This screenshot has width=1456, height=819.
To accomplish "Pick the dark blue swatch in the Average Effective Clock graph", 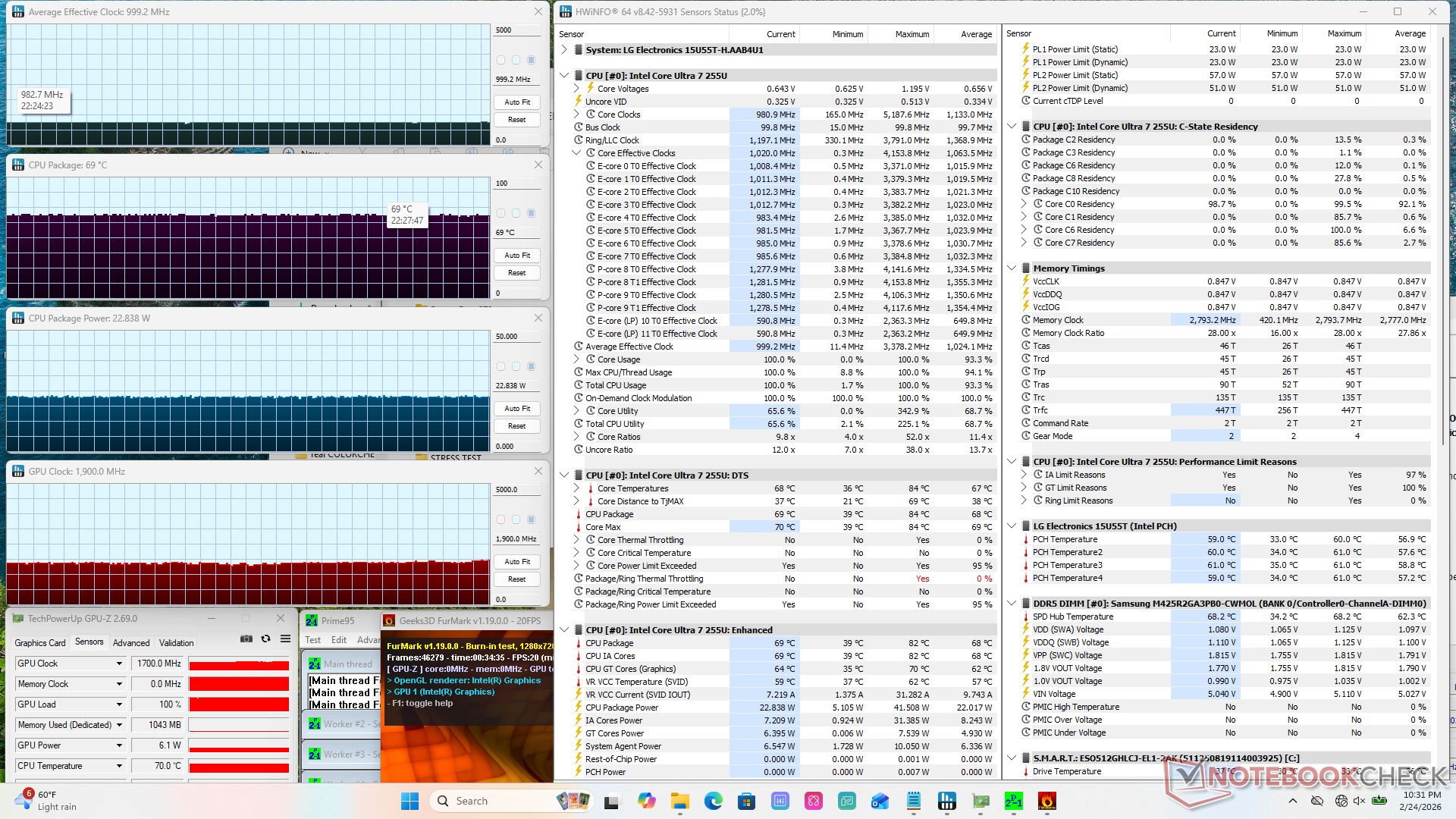I will [x=531, y=60].
